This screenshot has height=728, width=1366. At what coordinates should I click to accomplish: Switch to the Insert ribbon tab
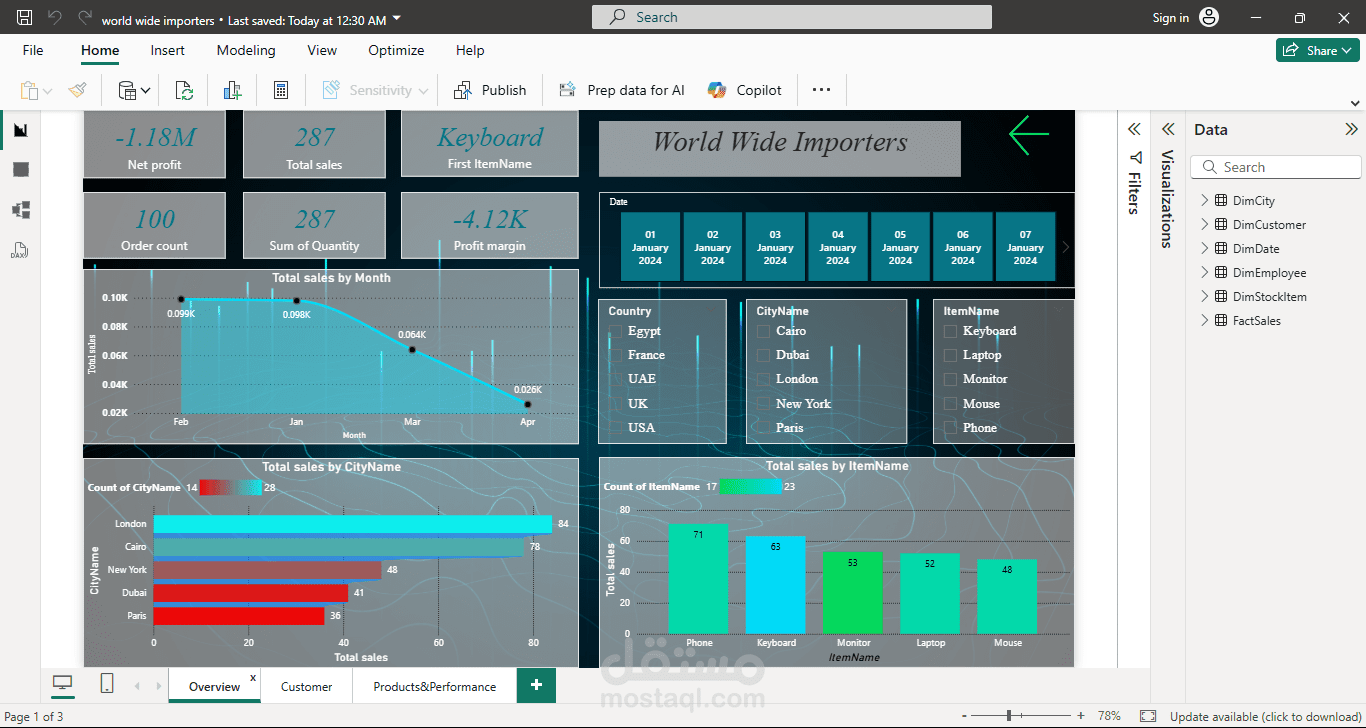(x=168, y=50)
